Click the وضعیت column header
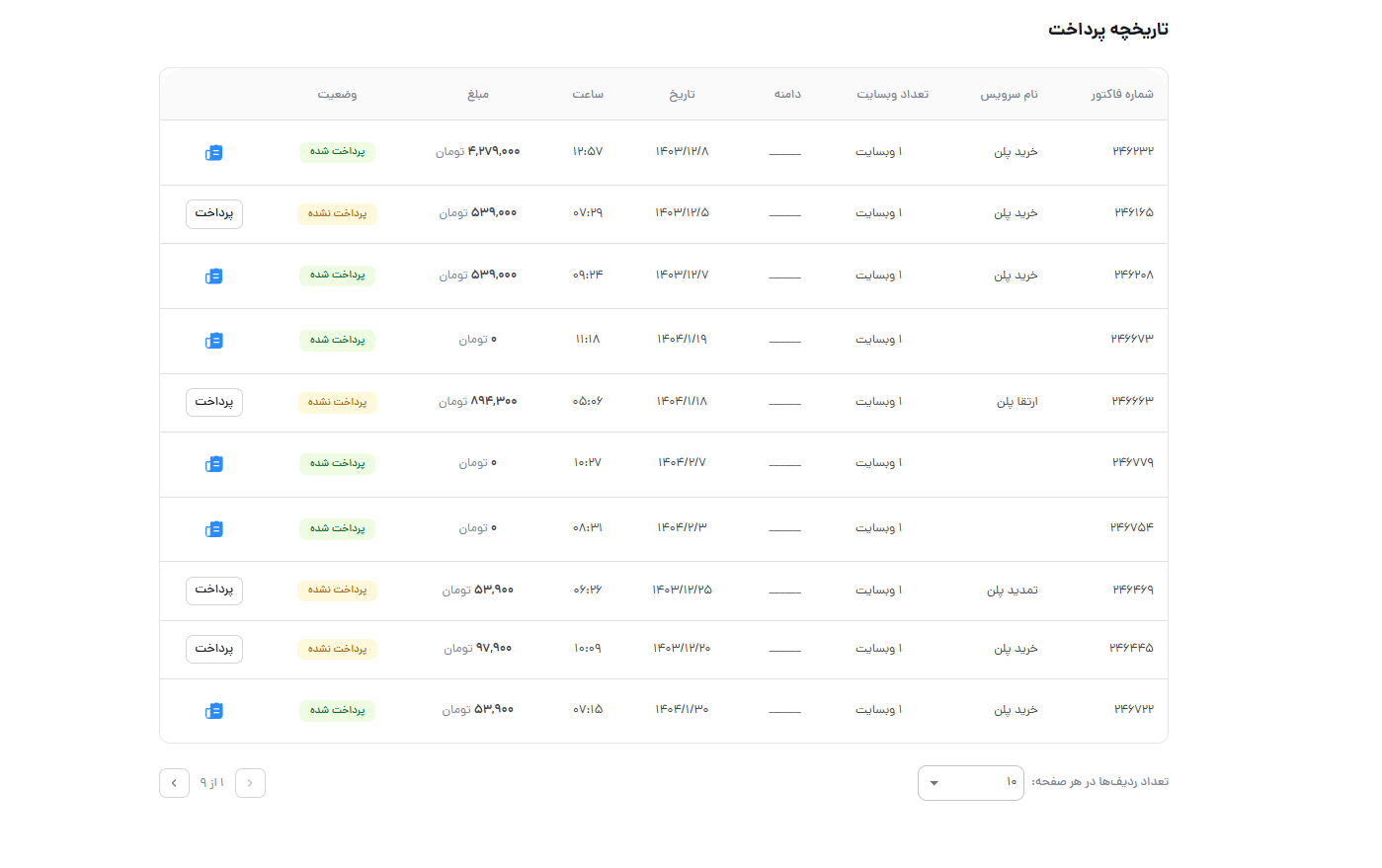The height and width of the screenshot is (868, 1382). coord(337,95)
